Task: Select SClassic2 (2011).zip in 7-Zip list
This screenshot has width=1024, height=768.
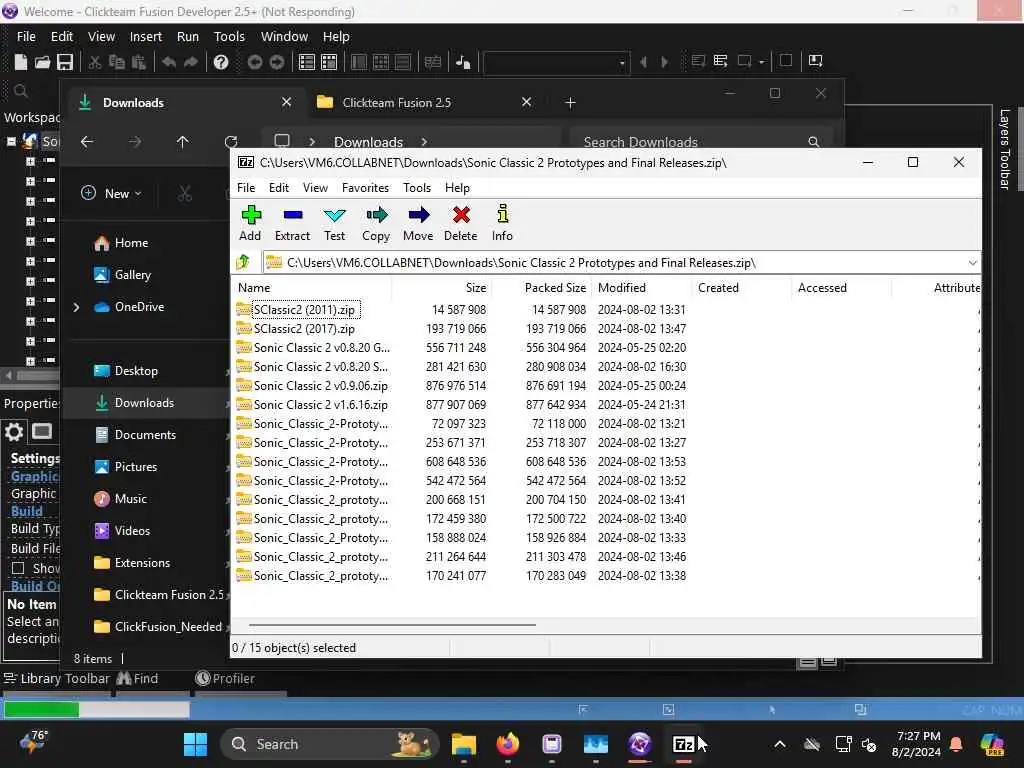Action: click(x=304, y=310)
